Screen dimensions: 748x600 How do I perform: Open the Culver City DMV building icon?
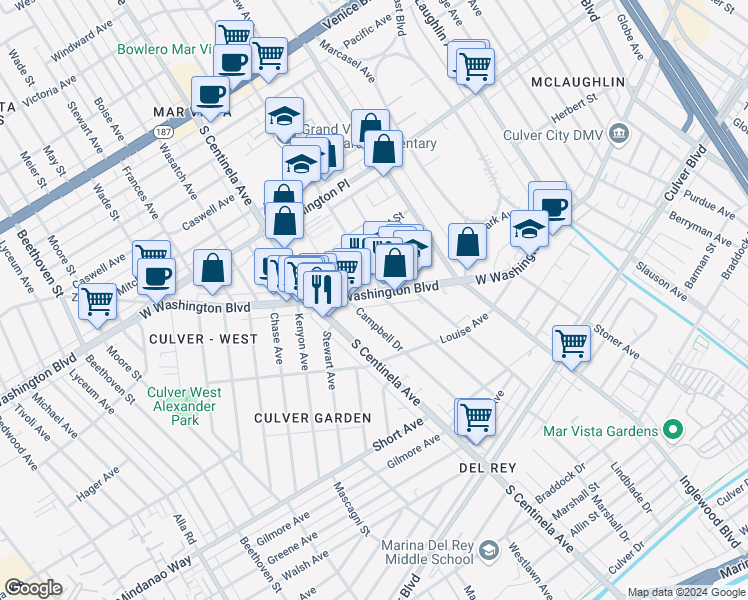coord(619,133)
